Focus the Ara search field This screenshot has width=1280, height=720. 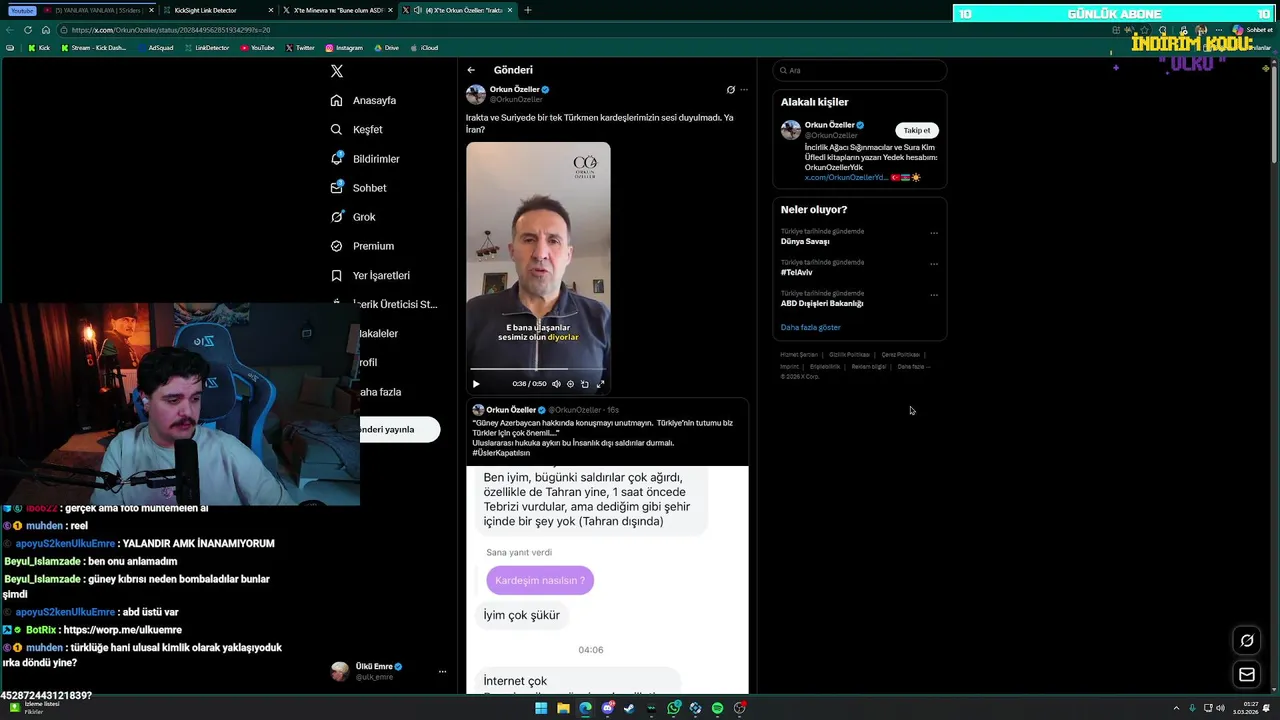click(x=860, y=70)
